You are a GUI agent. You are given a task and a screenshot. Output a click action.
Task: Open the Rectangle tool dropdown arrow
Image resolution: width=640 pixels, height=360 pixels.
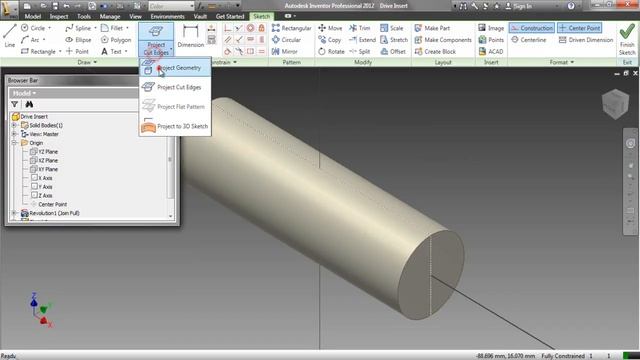pos(60,52)
